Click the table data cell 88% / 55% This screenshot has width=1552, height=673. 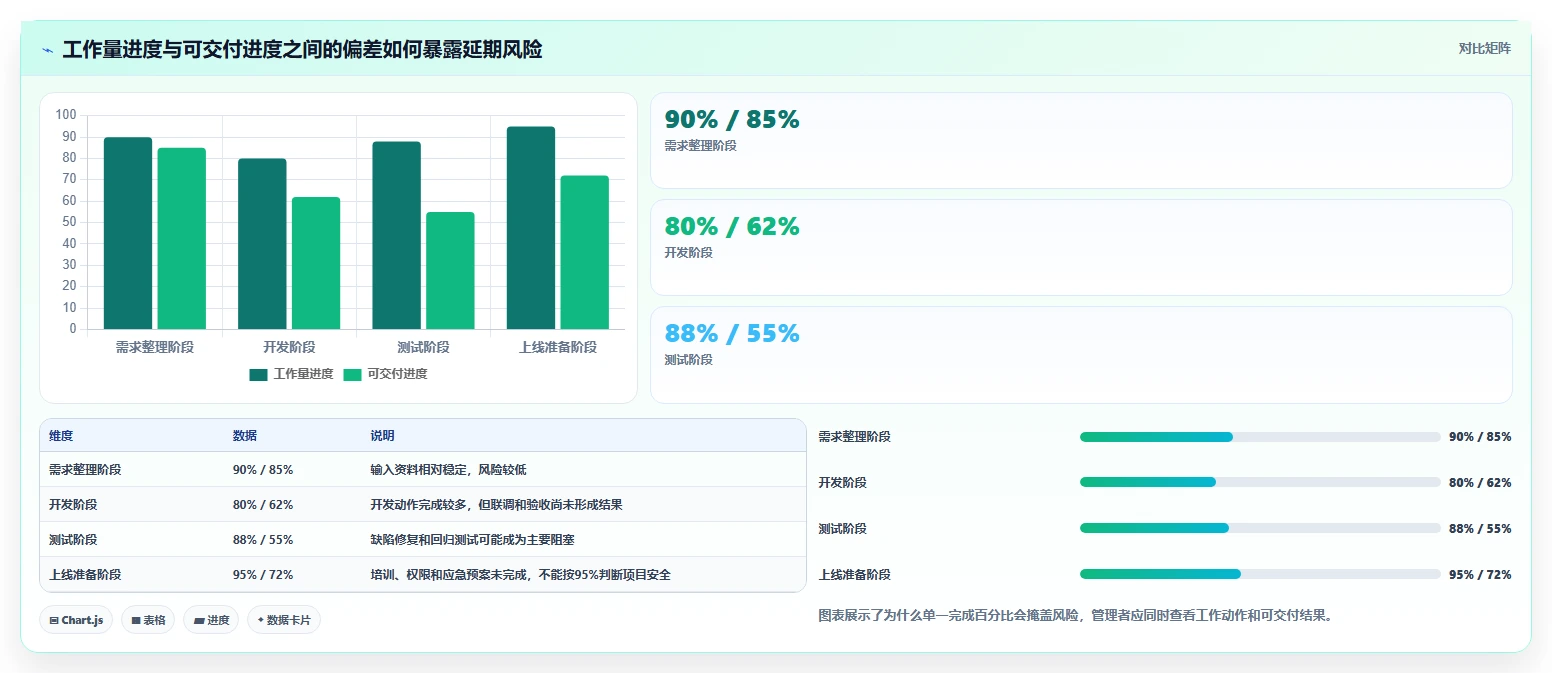(x=263, y=539)
